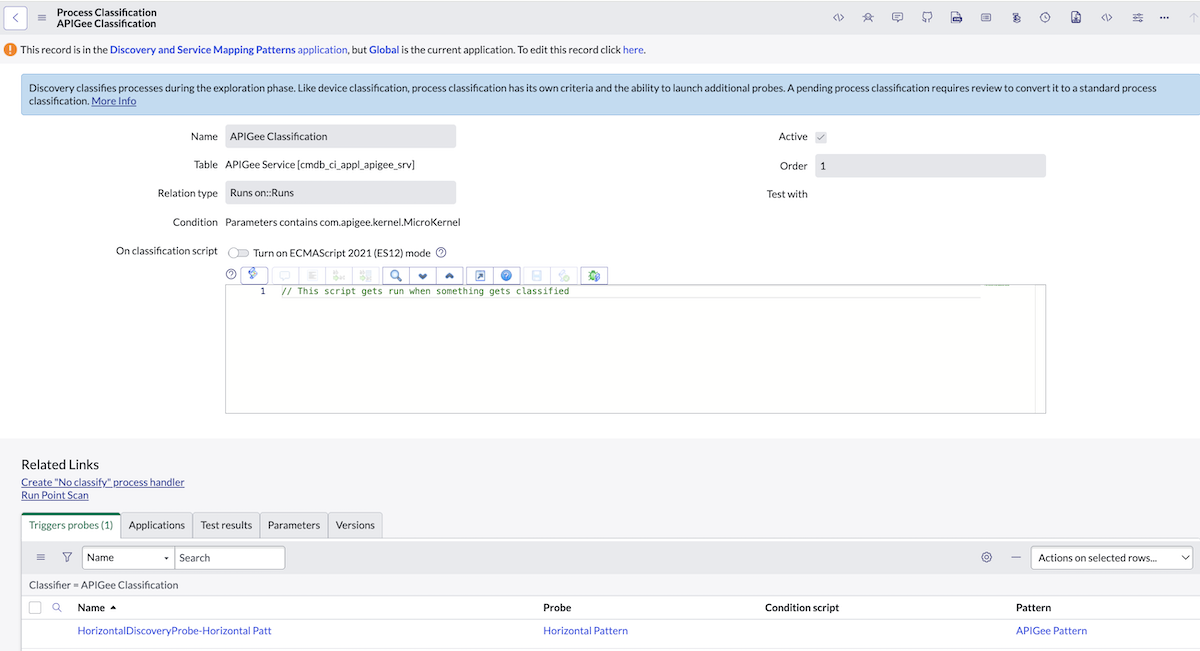The height and width of the screenshot is (651, 1200).
Task: Click the disabled save icon in script toolbar
Action: [537, 275]
